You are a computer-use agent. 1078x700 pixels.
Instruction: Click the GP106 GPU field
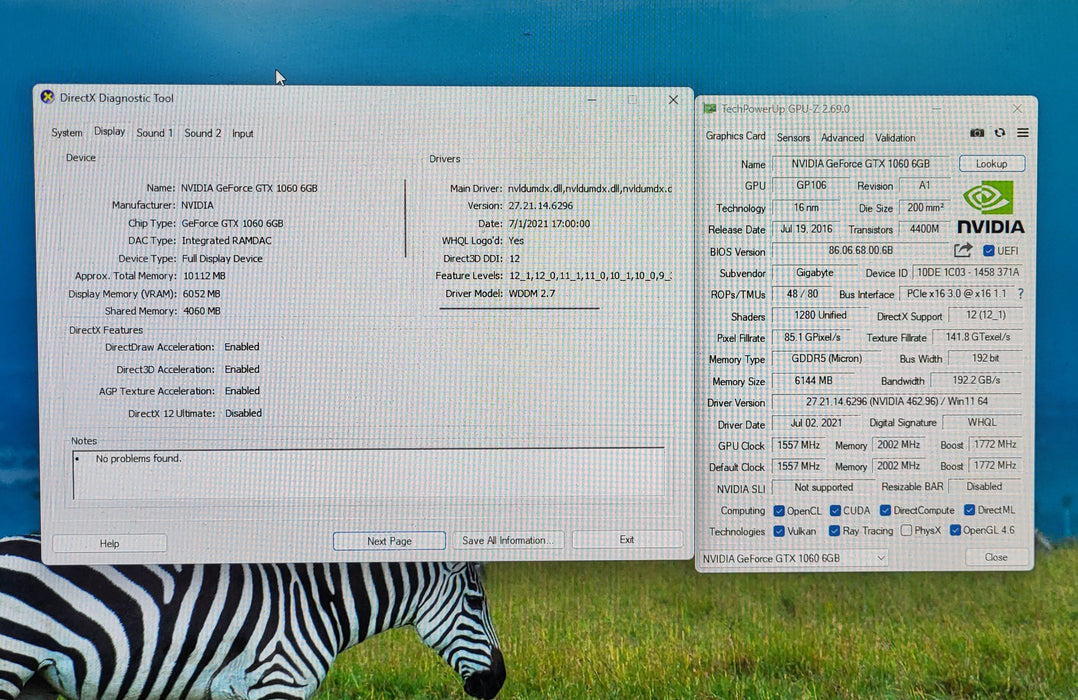pyautogui.click(x=811, y=185)
